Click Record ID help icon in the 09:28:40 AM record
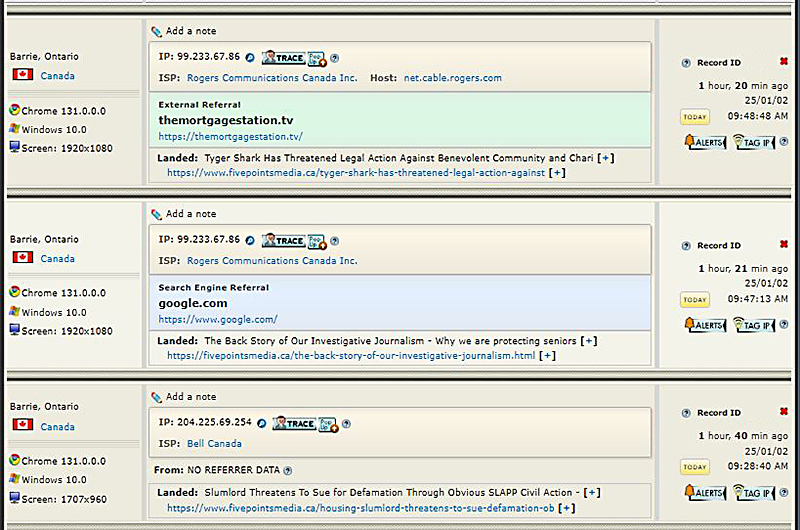The image size is (800, 530). 686,413
